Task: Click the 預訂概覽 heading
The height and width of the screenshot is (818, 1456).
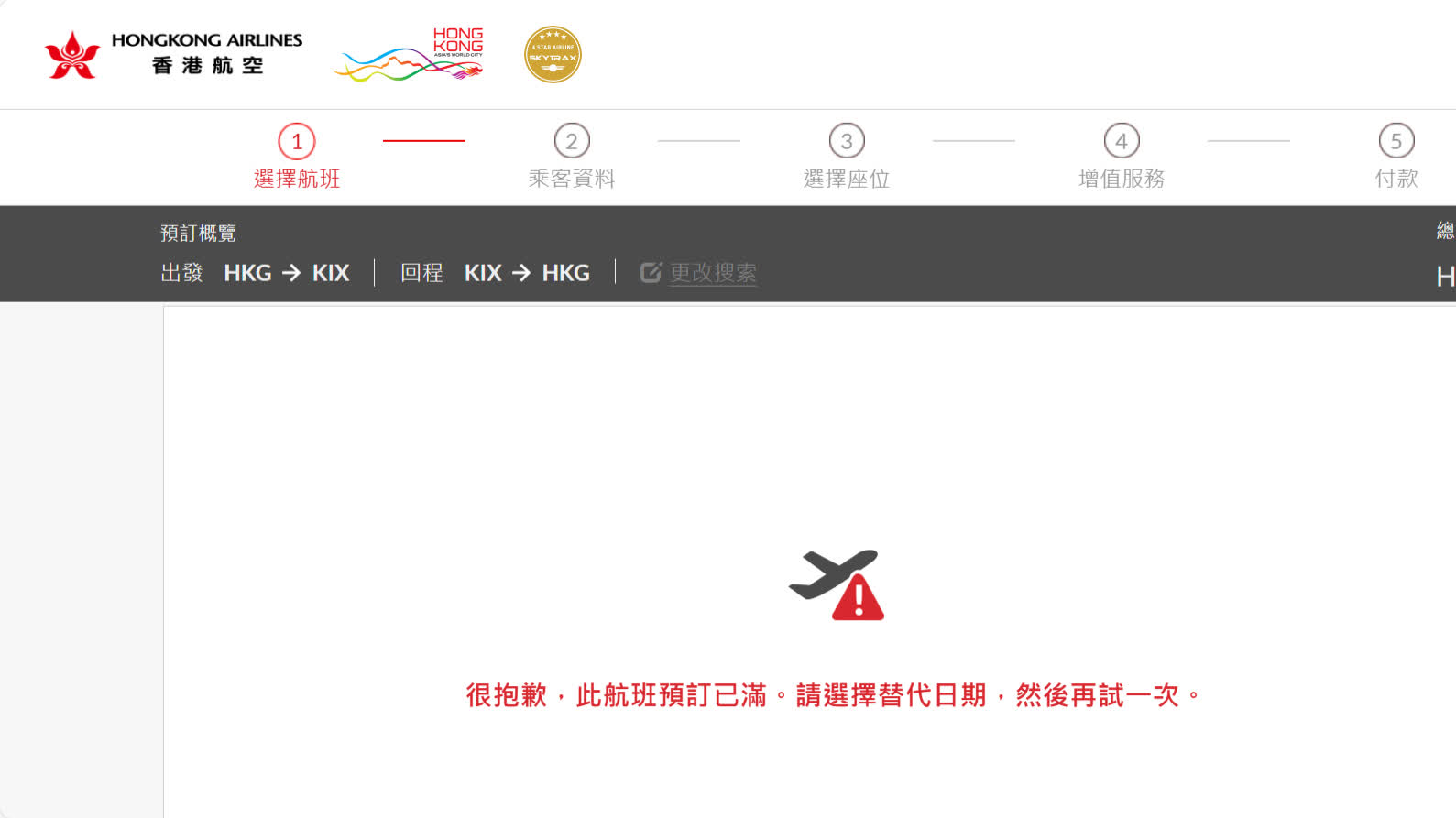Action: pos(198,233)
